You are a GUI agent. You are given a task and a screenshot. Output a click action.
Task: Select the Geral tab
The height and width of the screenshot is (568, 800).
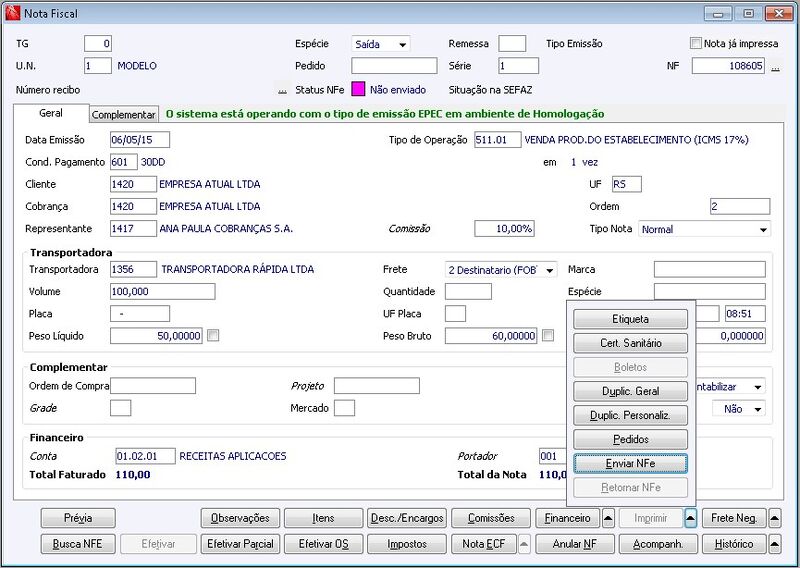coord(51,113)
